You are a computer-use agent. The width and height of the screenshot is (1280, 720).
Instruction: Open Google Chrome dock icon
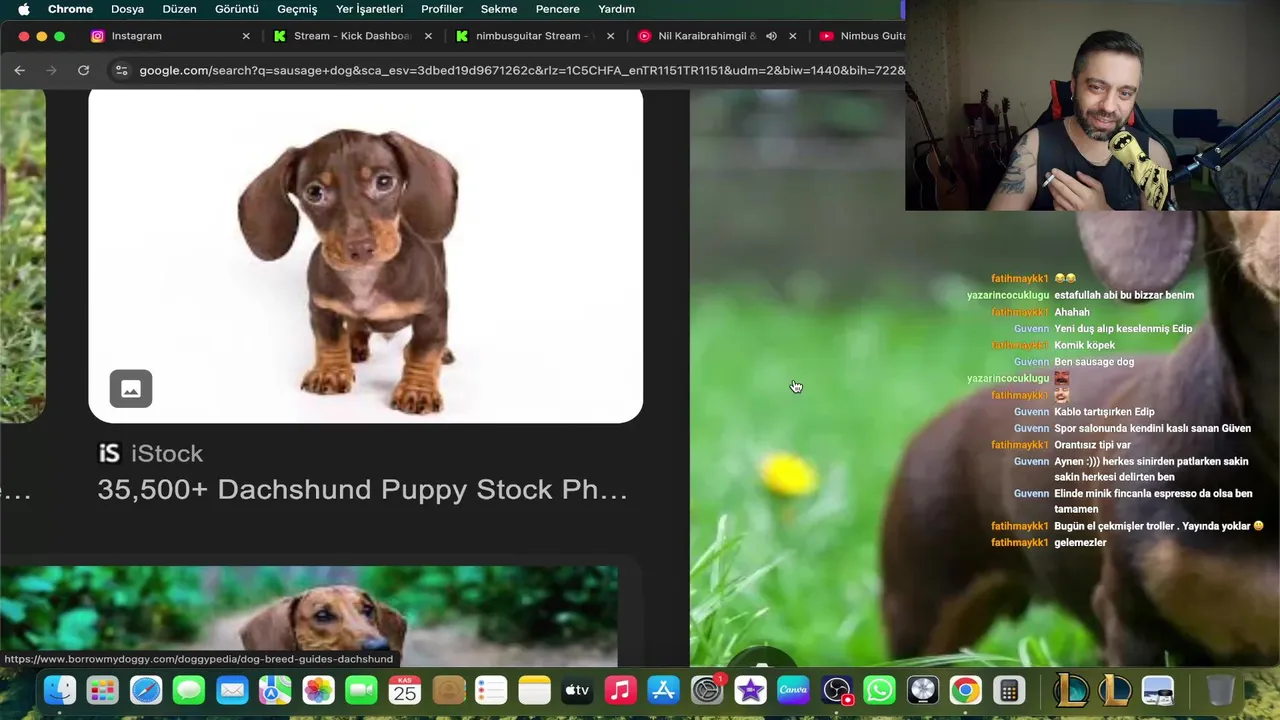pyautogui.click(x=965, y=690)
